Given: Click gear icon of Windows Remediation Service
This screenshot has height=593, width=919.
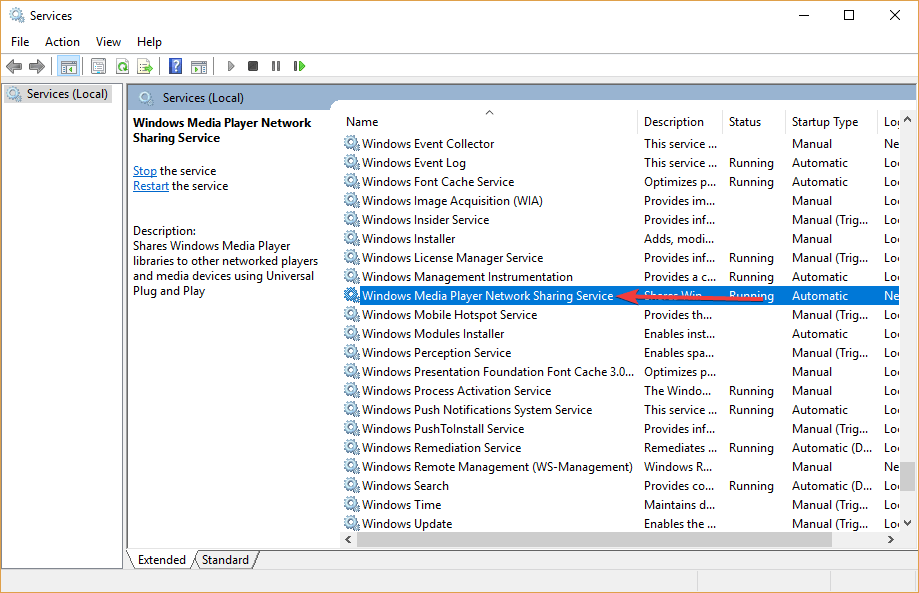Looking at the screenshot, I should click(352, 447).
